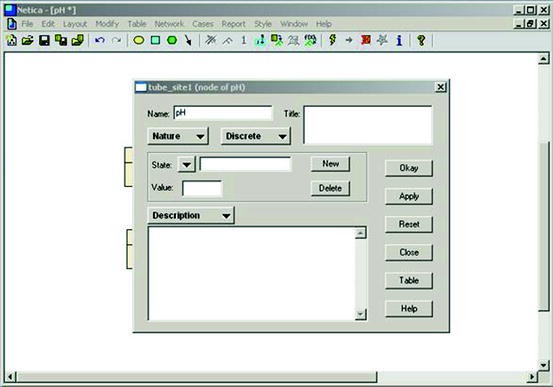Click the New state button
The width and height of the screenshot is (553, 387).
[x=330, y=164]
